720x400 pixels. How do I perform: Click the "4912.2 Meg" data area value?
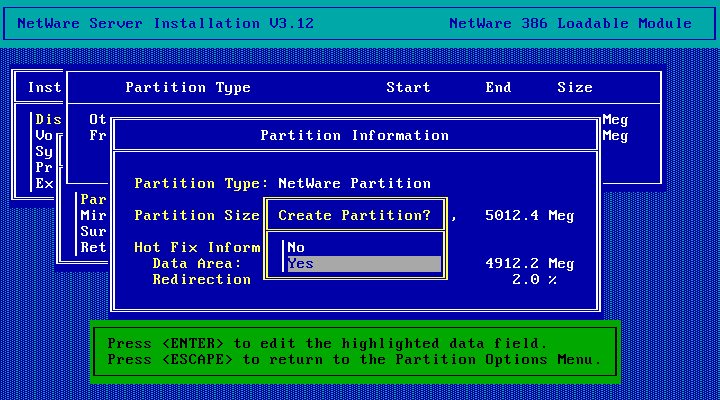pos(529,264)
